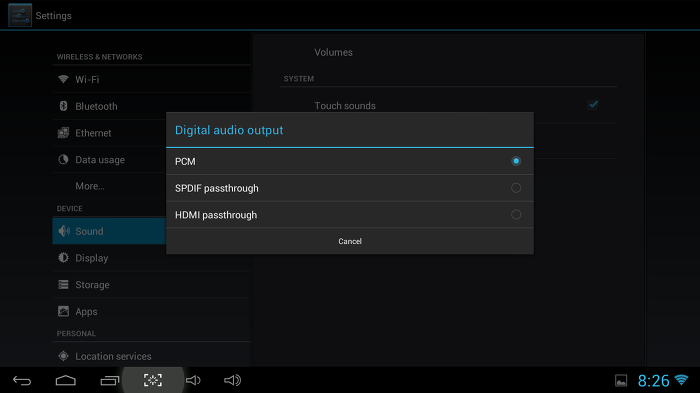
Task: Tap the Back navigation arrow
Action: pyautogui.click(x=22, y=380)
